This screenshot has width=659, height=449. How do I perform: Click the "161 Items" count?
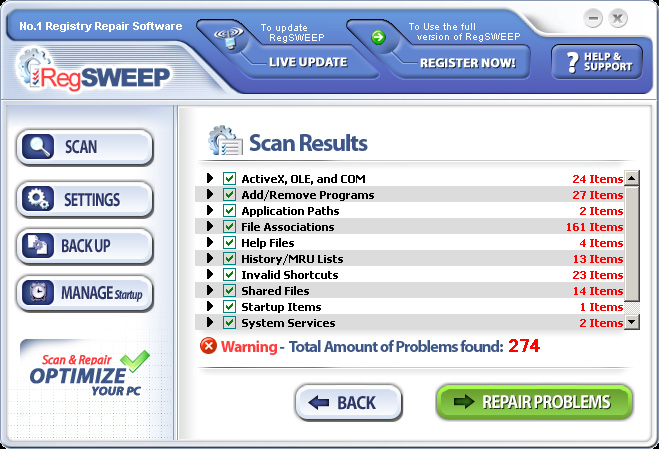point(594,227)
